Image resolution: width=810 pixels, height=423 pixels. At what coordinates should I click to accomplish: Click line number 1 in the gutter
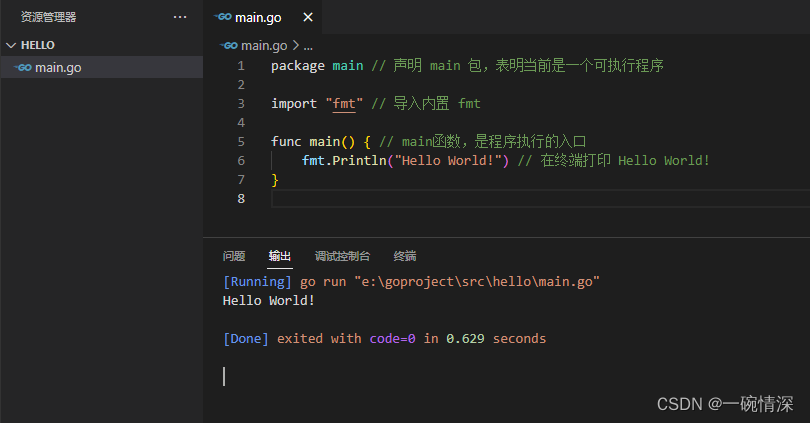coord(241,66)
